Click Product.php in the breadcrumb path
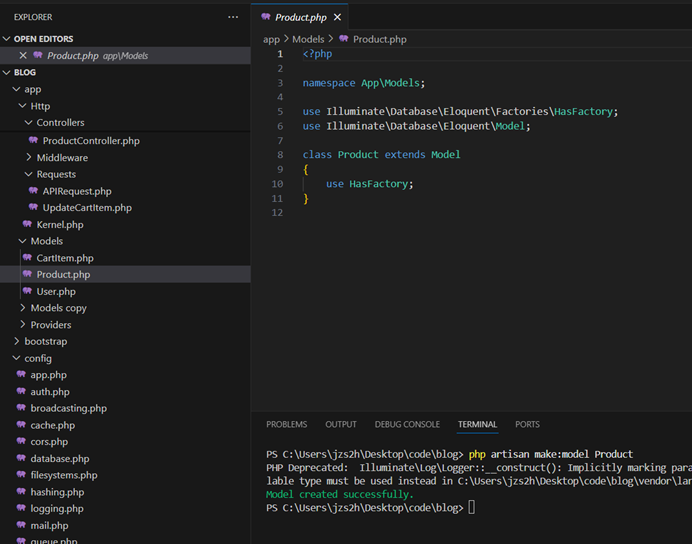Viewport: 692px width, 544px height. pos(380,39)
